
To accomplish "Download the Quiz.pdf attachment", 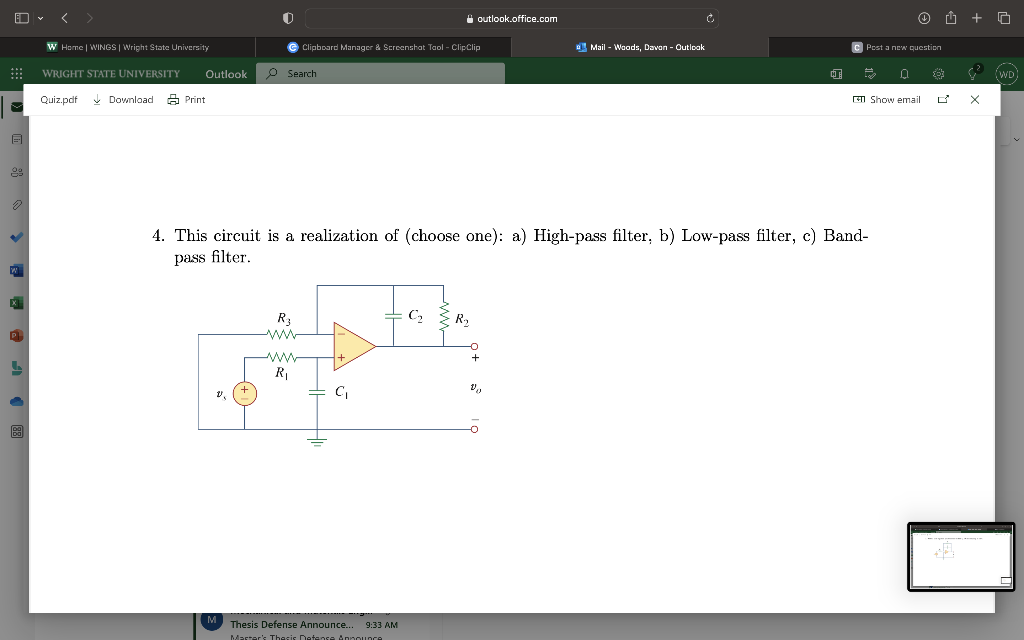I will pos(123,99).
